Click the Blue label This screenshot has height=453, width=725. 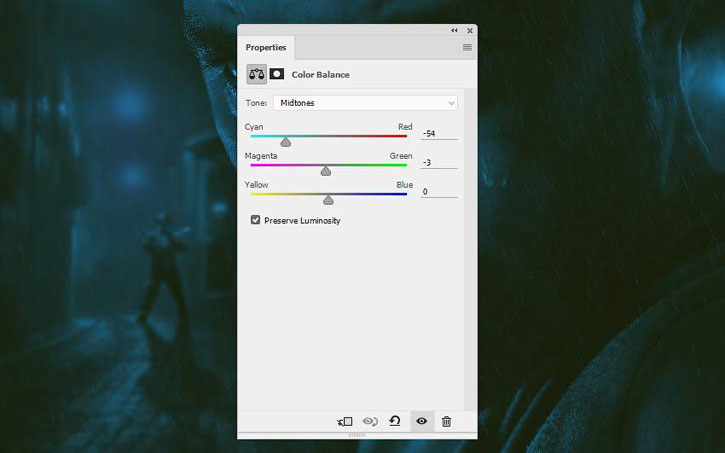click(405, 184)
